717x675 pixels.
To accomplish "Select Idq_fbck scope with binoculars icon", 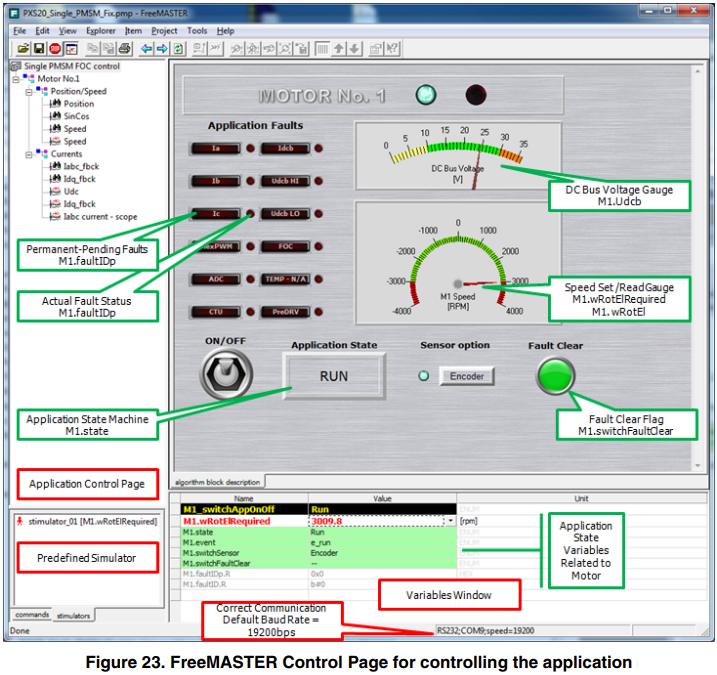I will [x=80, y=179].
